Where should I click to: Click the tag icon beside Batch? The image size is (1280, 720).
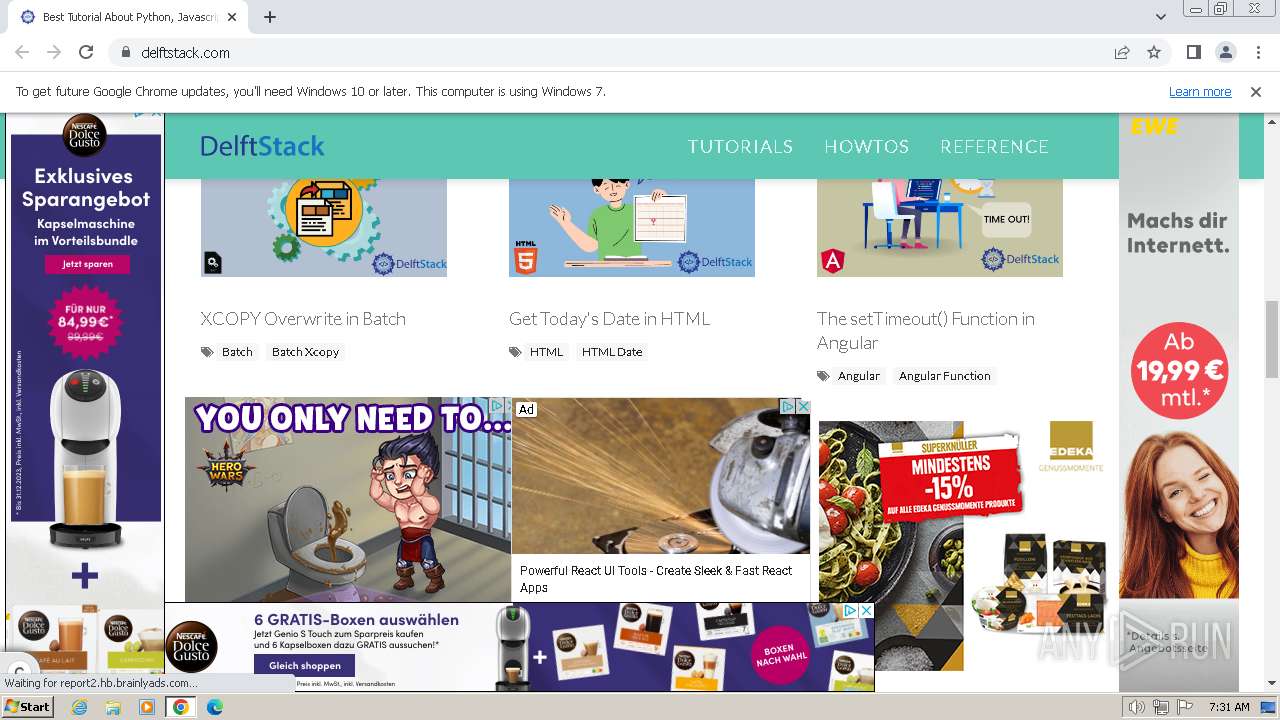coord(207,352)
